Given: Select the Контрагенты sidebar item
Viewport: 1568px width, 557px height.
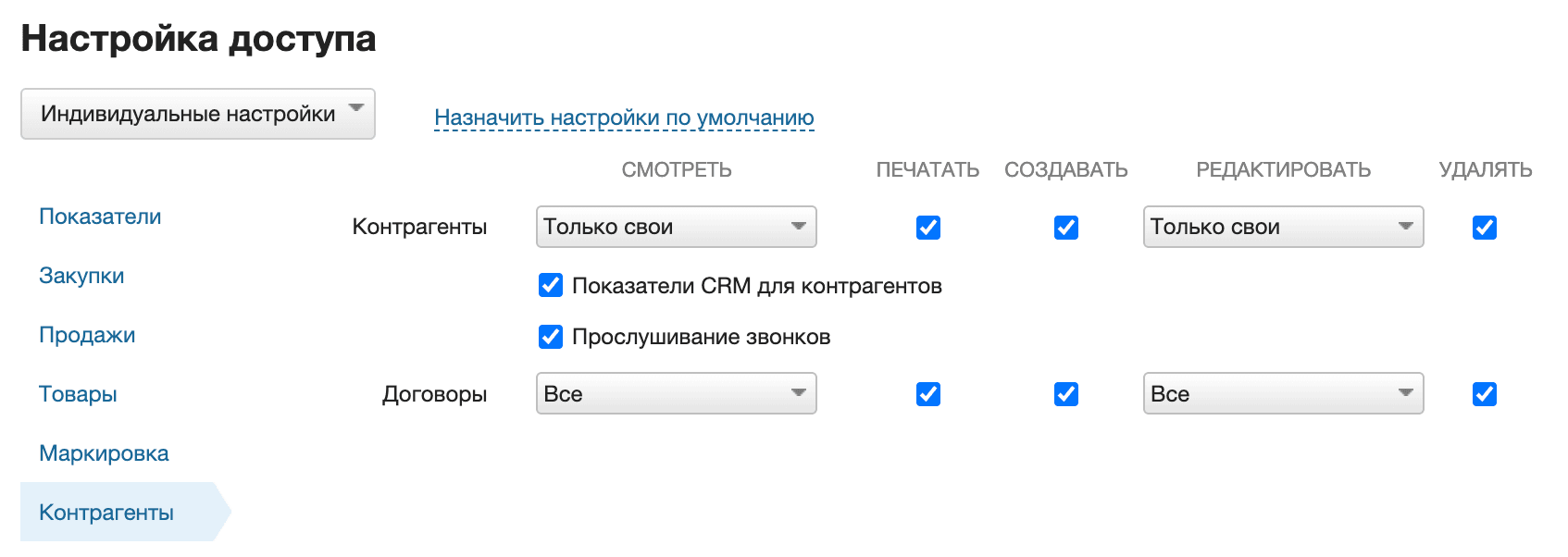Looking at the screenshot, I should point(106,511).
